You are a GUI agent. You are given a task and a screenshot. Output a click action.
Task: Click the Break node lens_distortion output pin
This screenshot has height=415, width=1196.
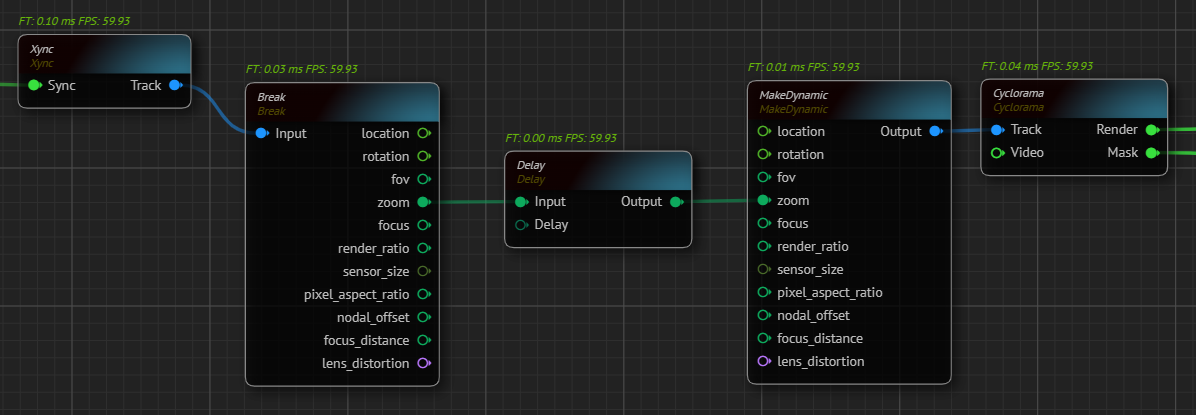click(x=423, y=363)
